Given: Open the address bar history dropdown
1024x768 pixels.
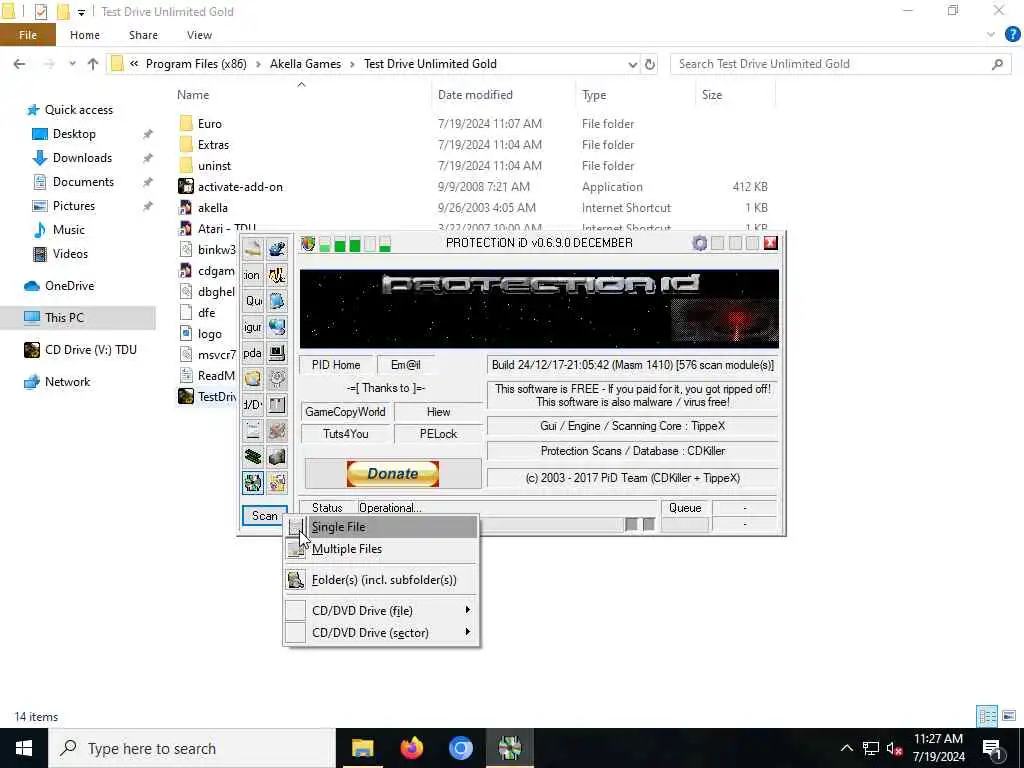Looking at the screenshot, I should click(632, 64).
